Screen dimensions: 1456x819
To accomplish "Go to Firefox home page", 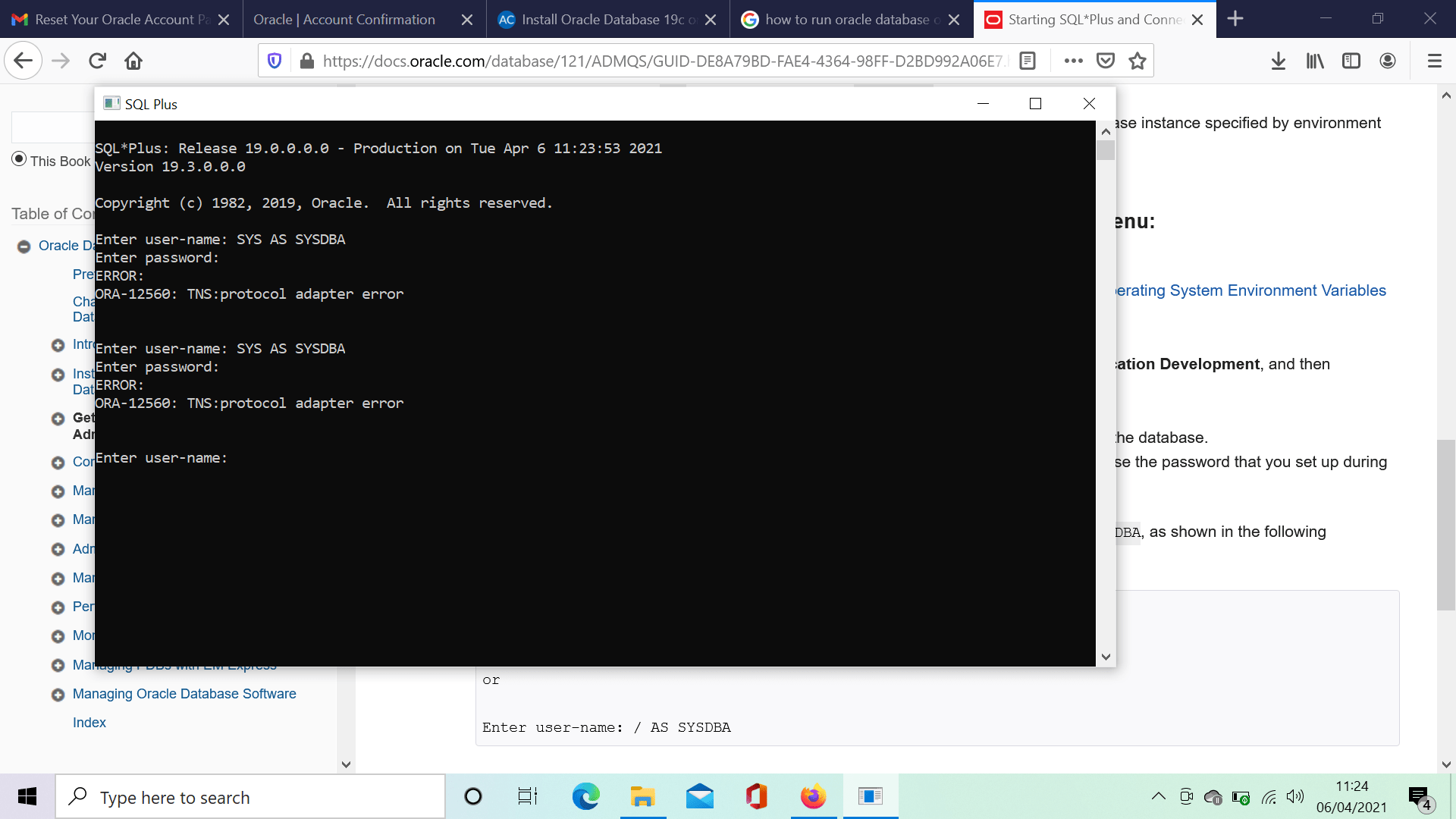I will coord(133,61).
